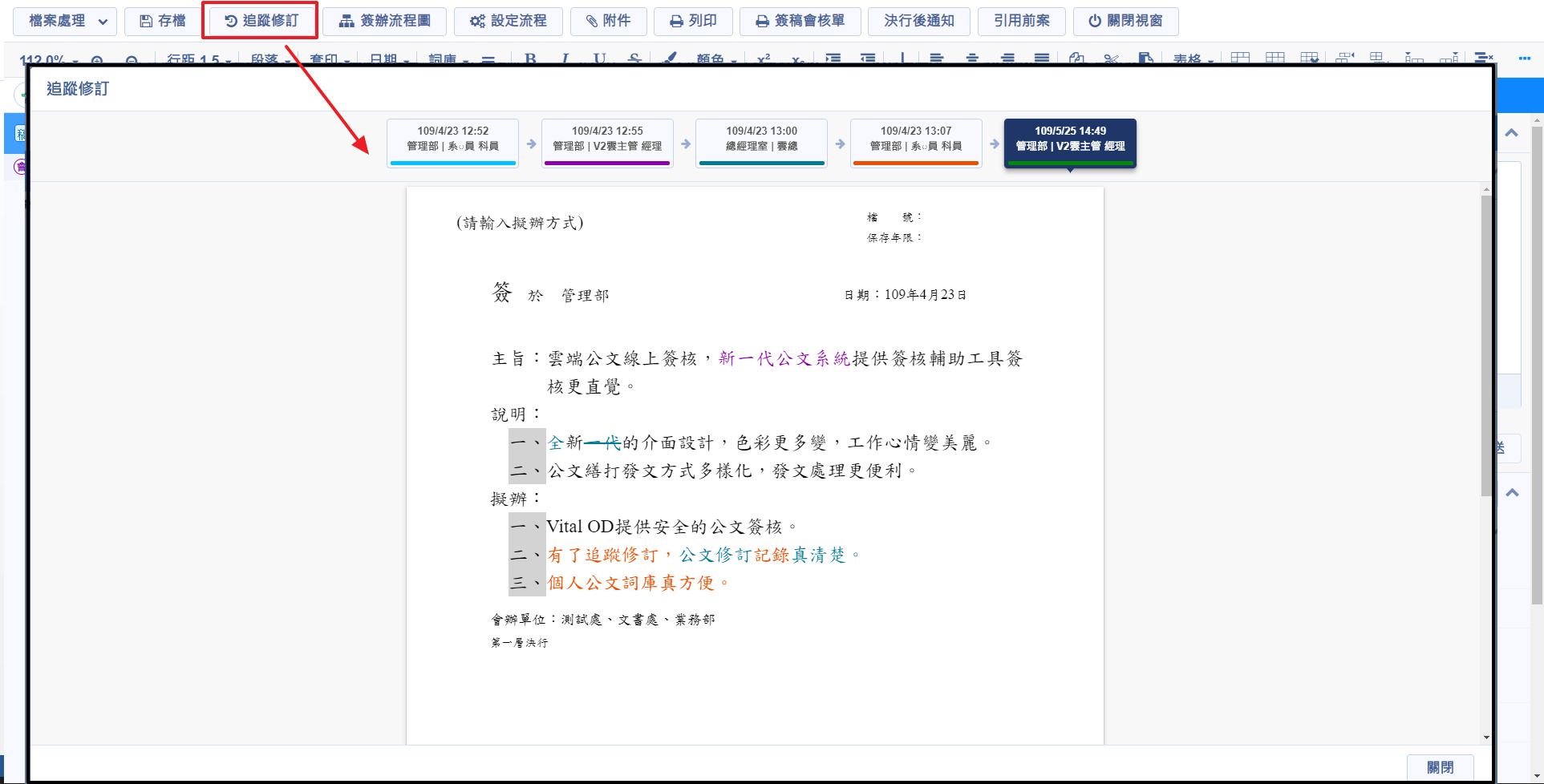1544x784 pixels.
Task: Select the 109/4/23 12:52 revision tab
Action: coord(452,141)
